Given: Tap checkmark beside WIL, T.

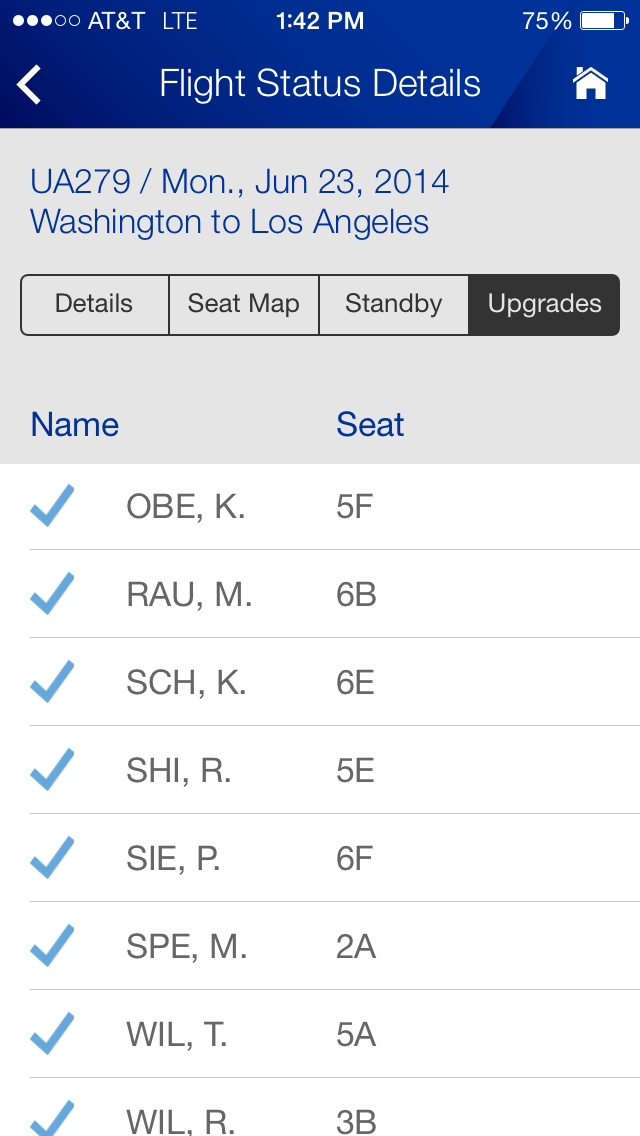Looking at the screenshot, I should tap(52, 1034).
